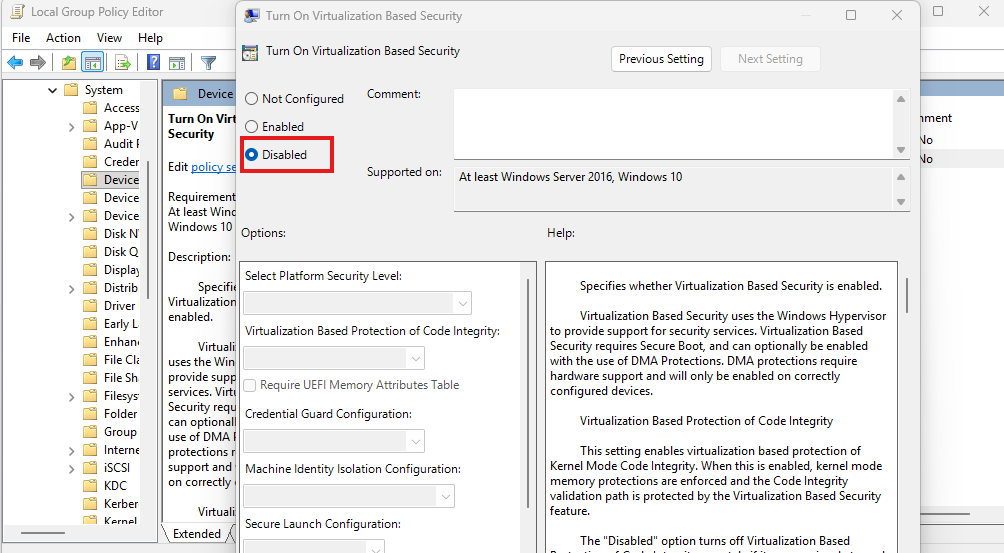The width and height of the screenshot is (1004, 553).
Task: Tick Require UEFI Memory Attributes Table checkbox
Action: (x=250, y=385)
